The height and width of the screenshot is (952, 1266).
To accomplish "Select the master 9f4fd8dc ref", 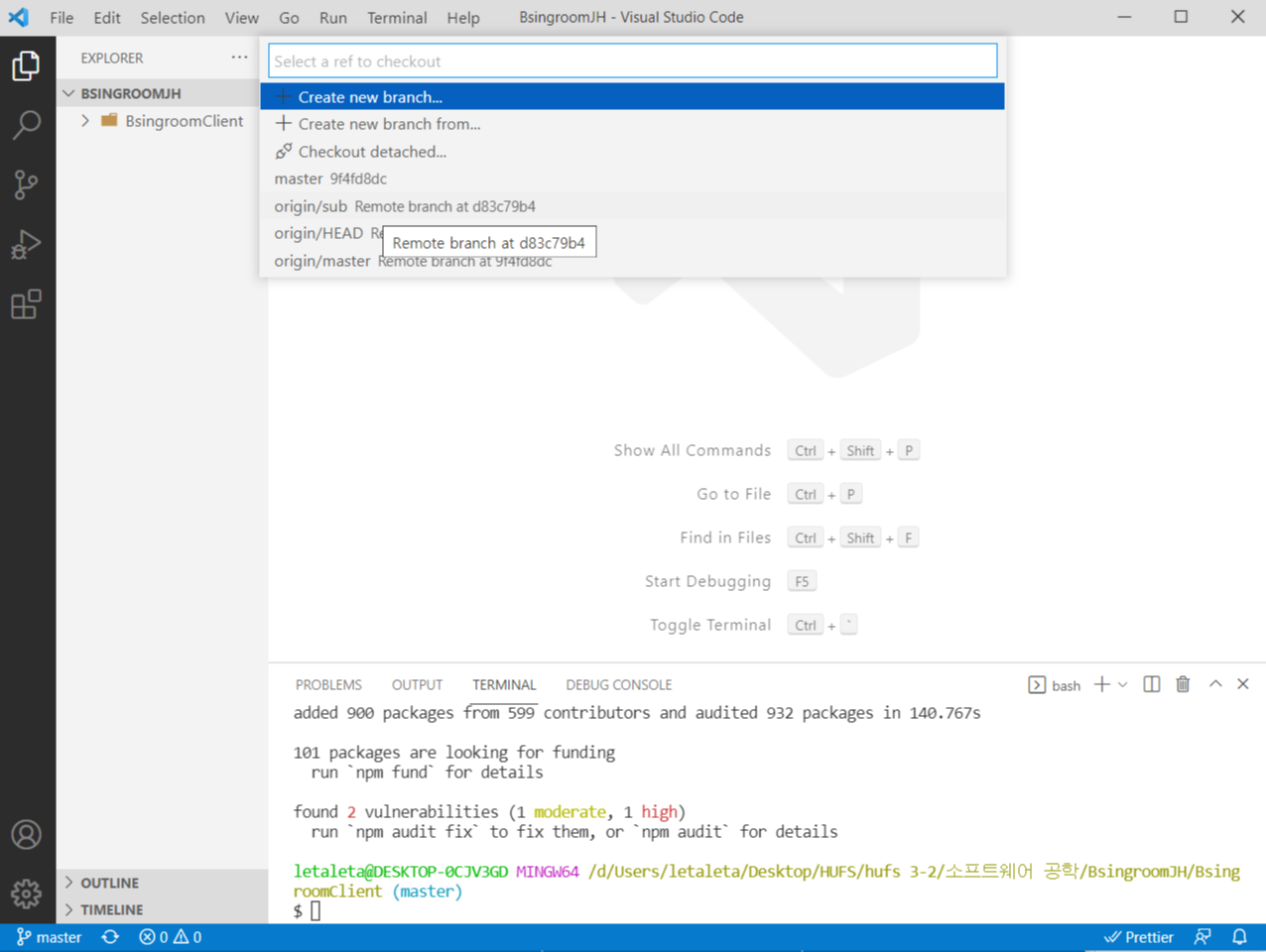I will click(632, 178).
